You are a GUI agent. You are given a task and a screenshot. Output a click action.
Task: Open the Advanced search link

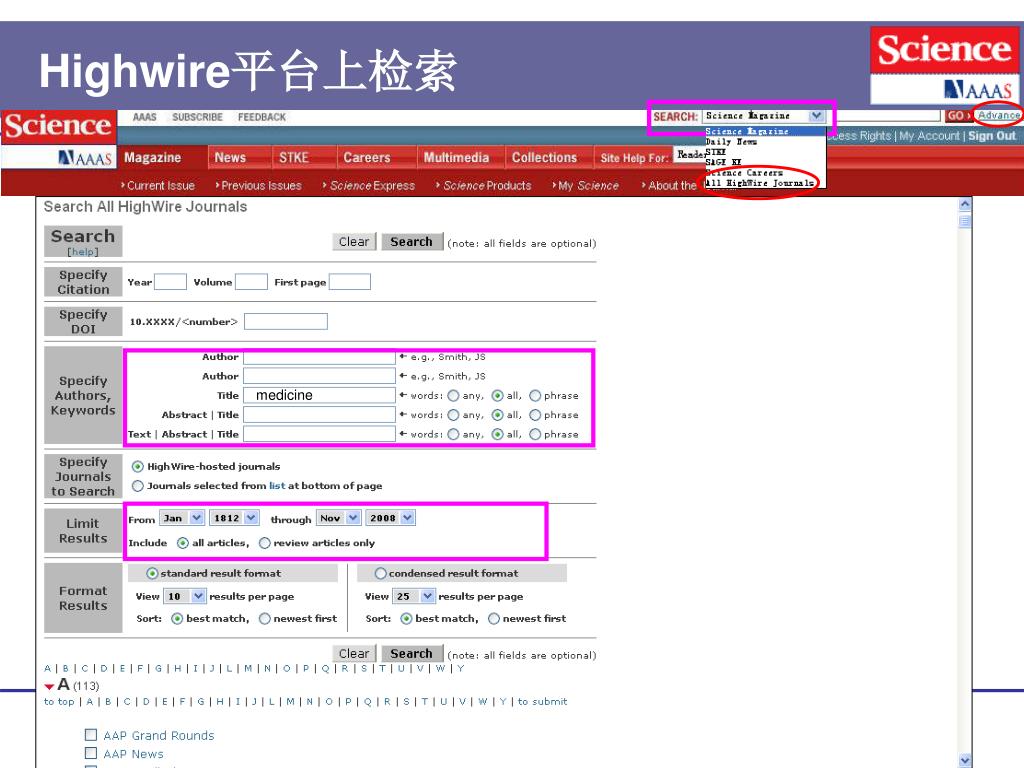pyautogui.click(x=998, y=115)
